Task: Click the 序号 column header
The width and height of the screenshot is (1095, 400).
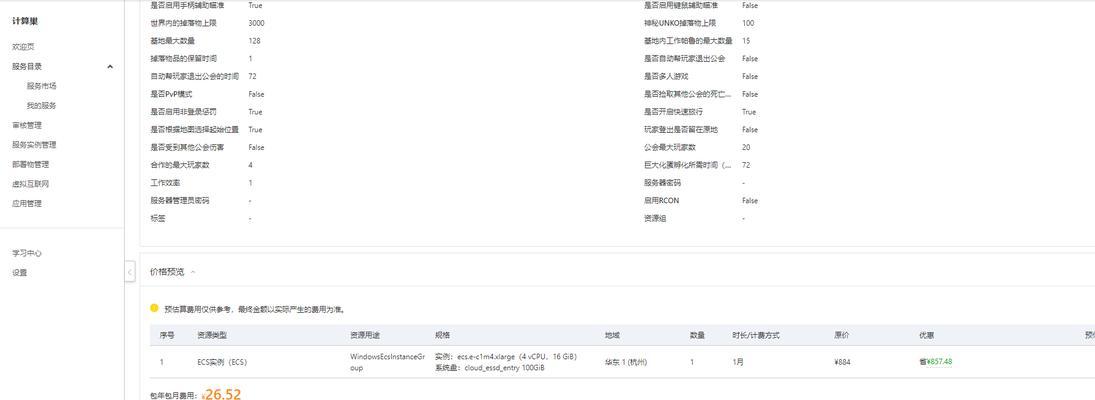Action: 167,335
